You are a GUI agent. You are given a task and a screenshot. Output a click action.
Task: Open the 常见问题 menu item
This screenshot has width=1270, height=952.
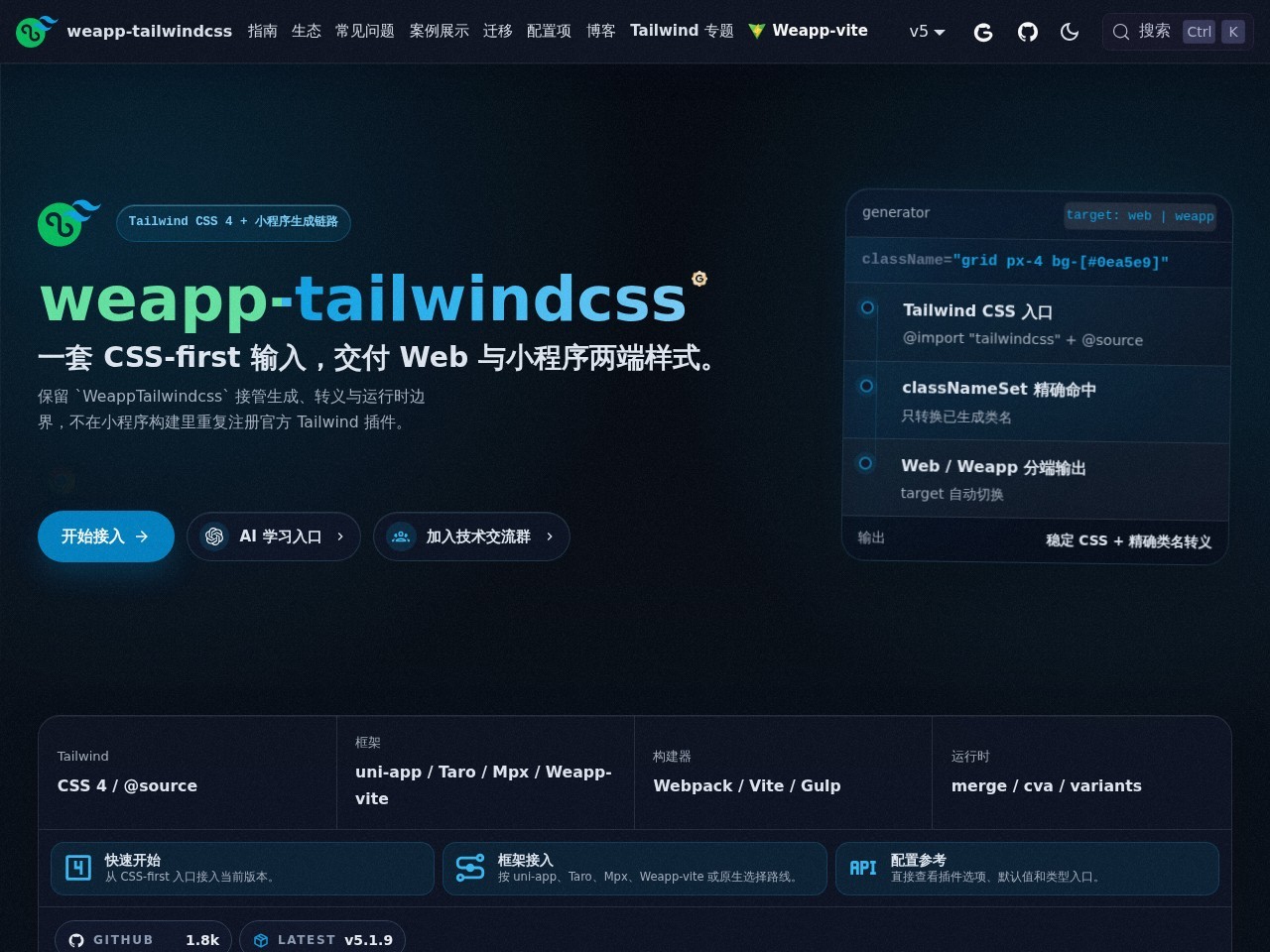click(x=365, y=31)
